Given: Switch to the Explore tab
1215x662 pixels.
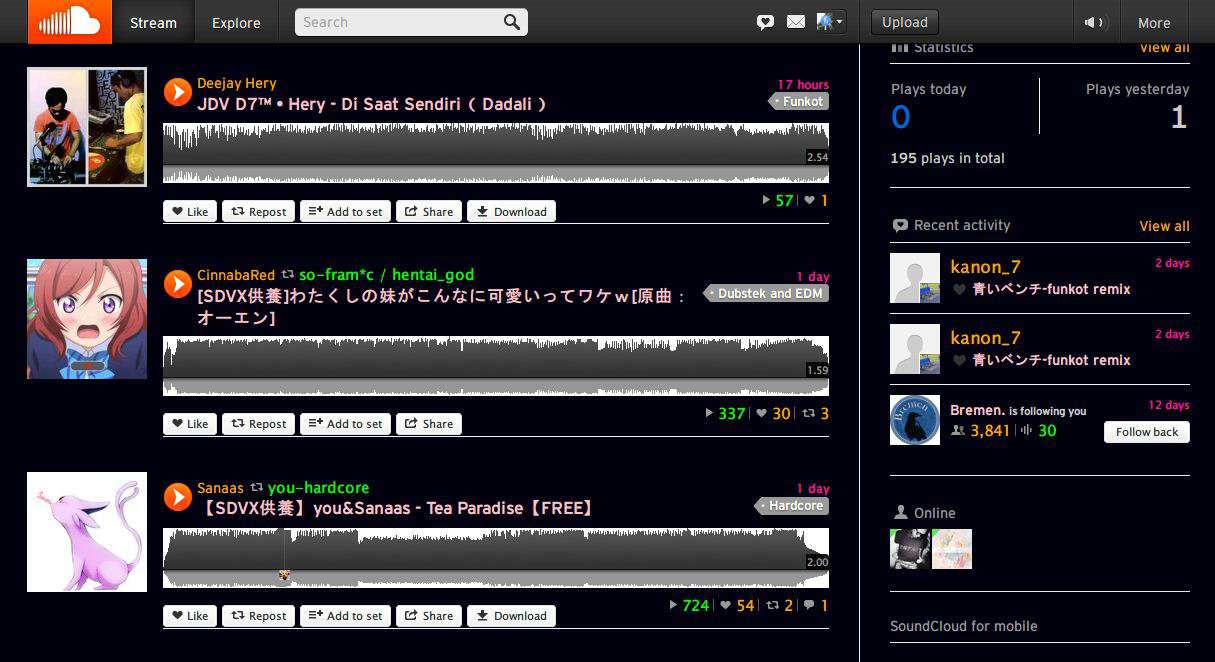Looking at the screenshot, I should click(235, 21).
